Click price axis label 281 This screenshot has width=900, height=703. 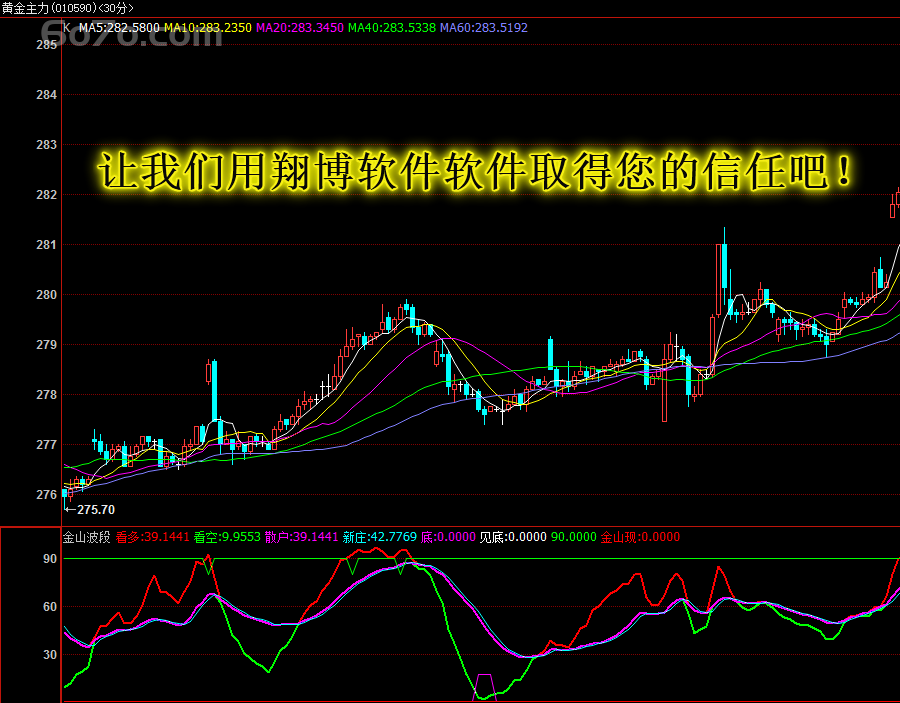[46, 244]
